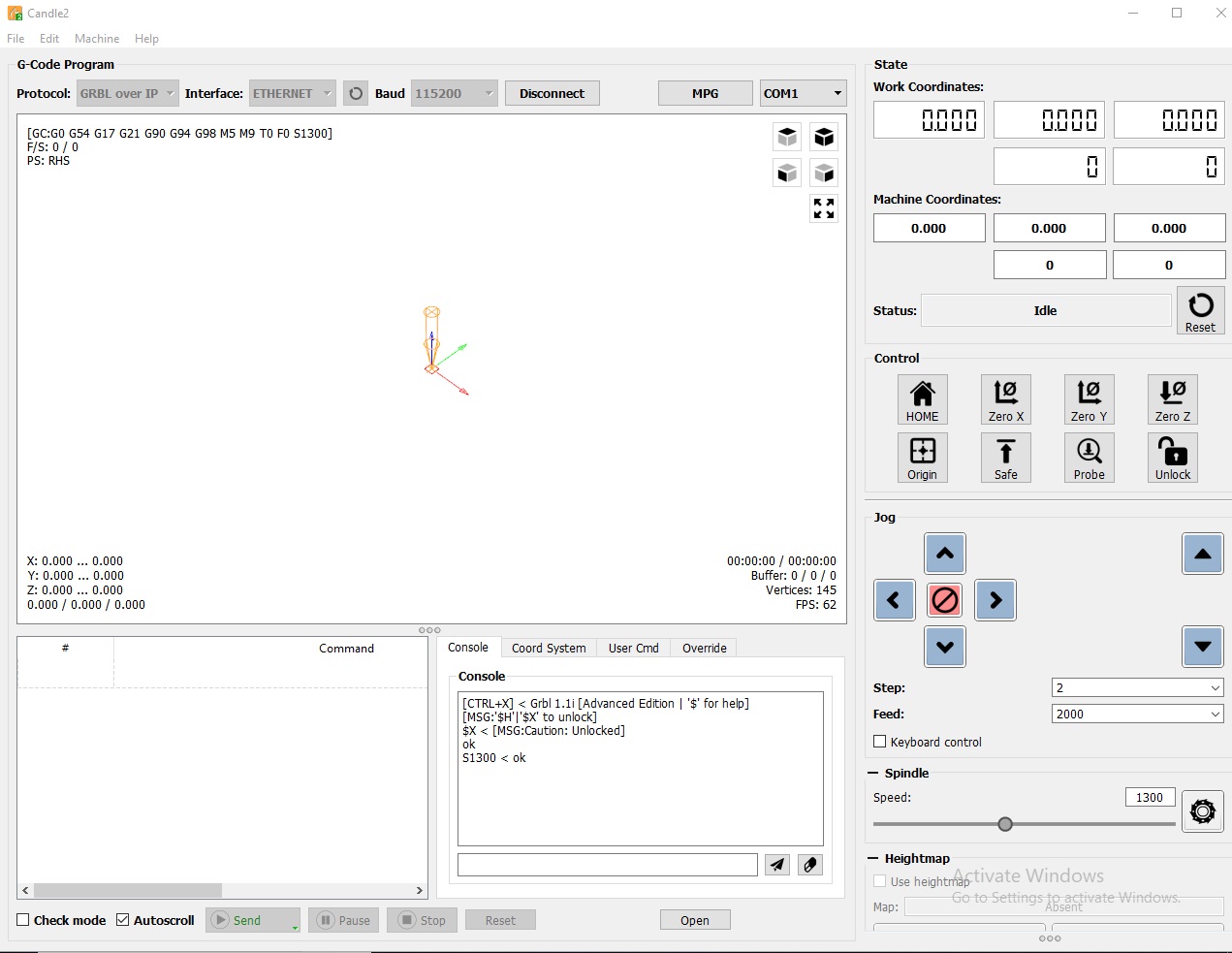
Task: Expand the jog Step dropdown
Action: click(1137, 687)
